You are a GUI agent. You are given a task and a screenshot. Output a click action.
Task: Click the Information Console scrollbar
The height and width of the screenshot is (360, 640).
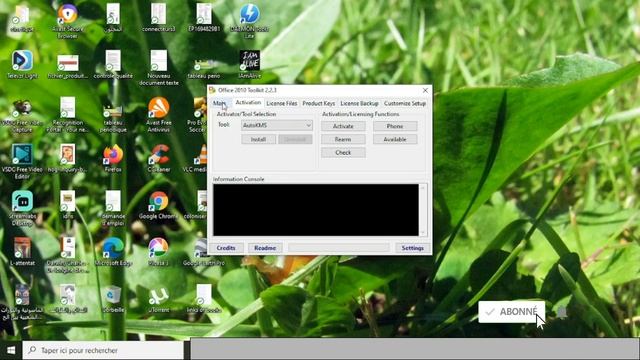pos(423,210)
